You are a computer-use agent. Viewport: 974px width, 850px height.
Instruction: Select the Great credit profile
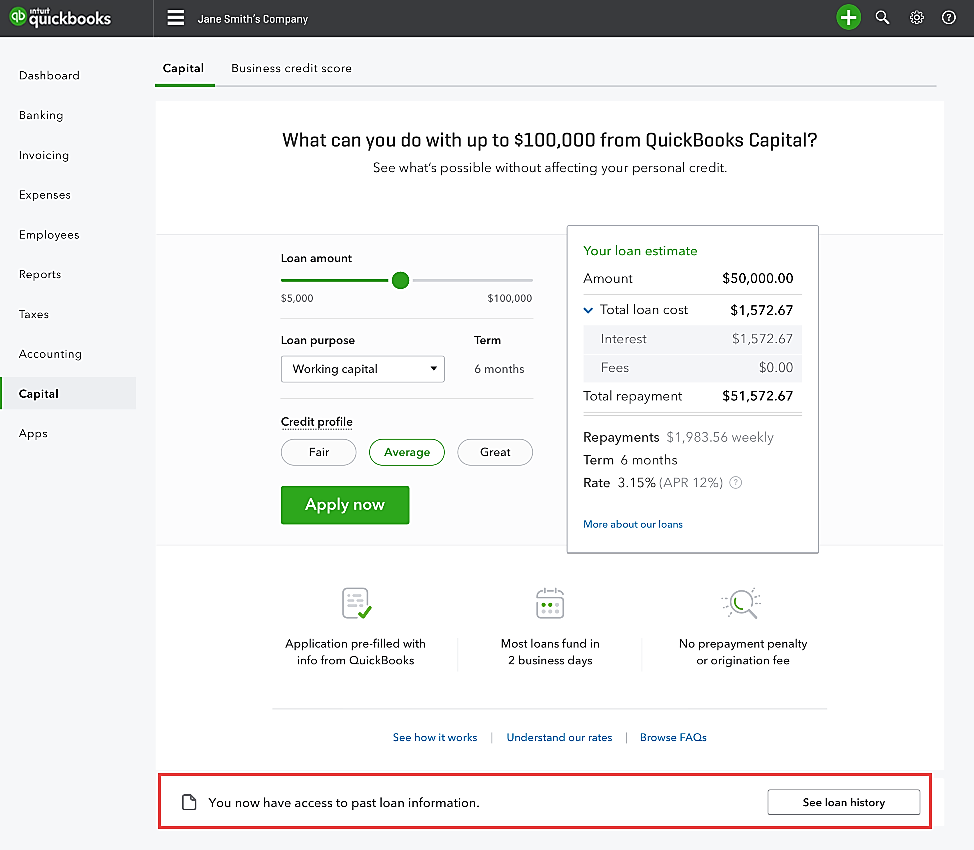pos(495,452)
